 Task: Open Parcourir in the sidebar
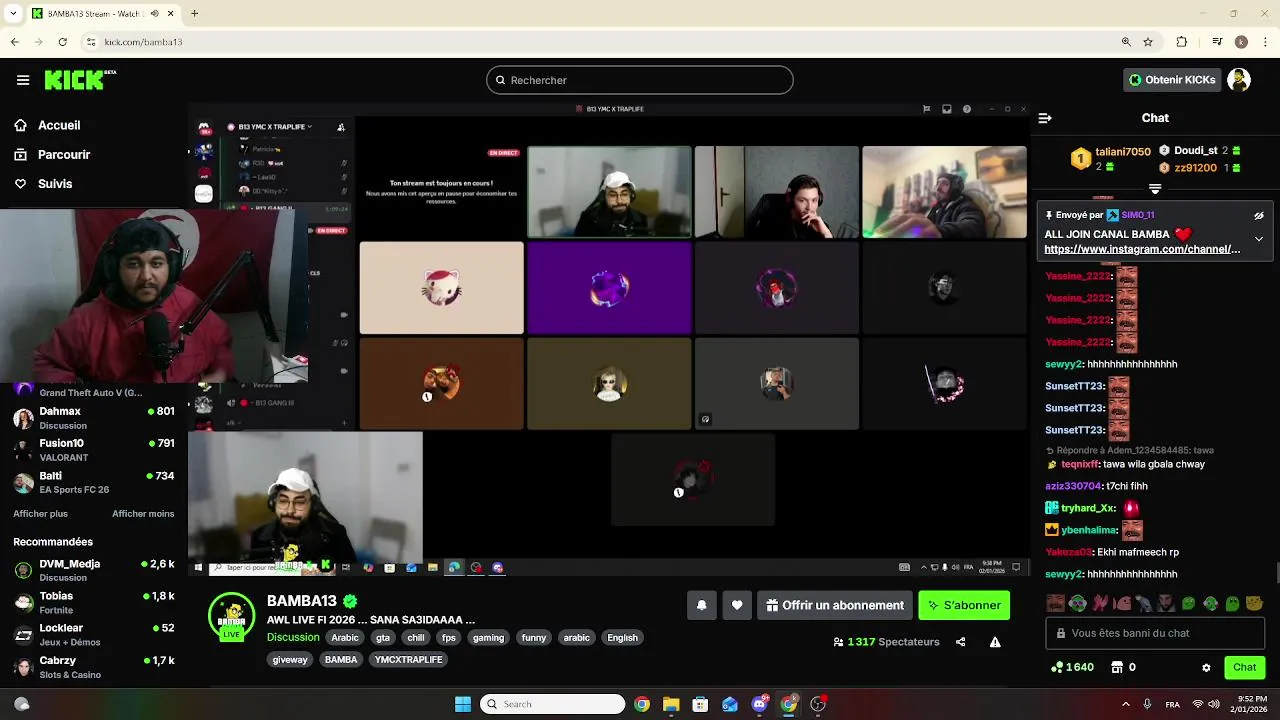click(64, 154)
